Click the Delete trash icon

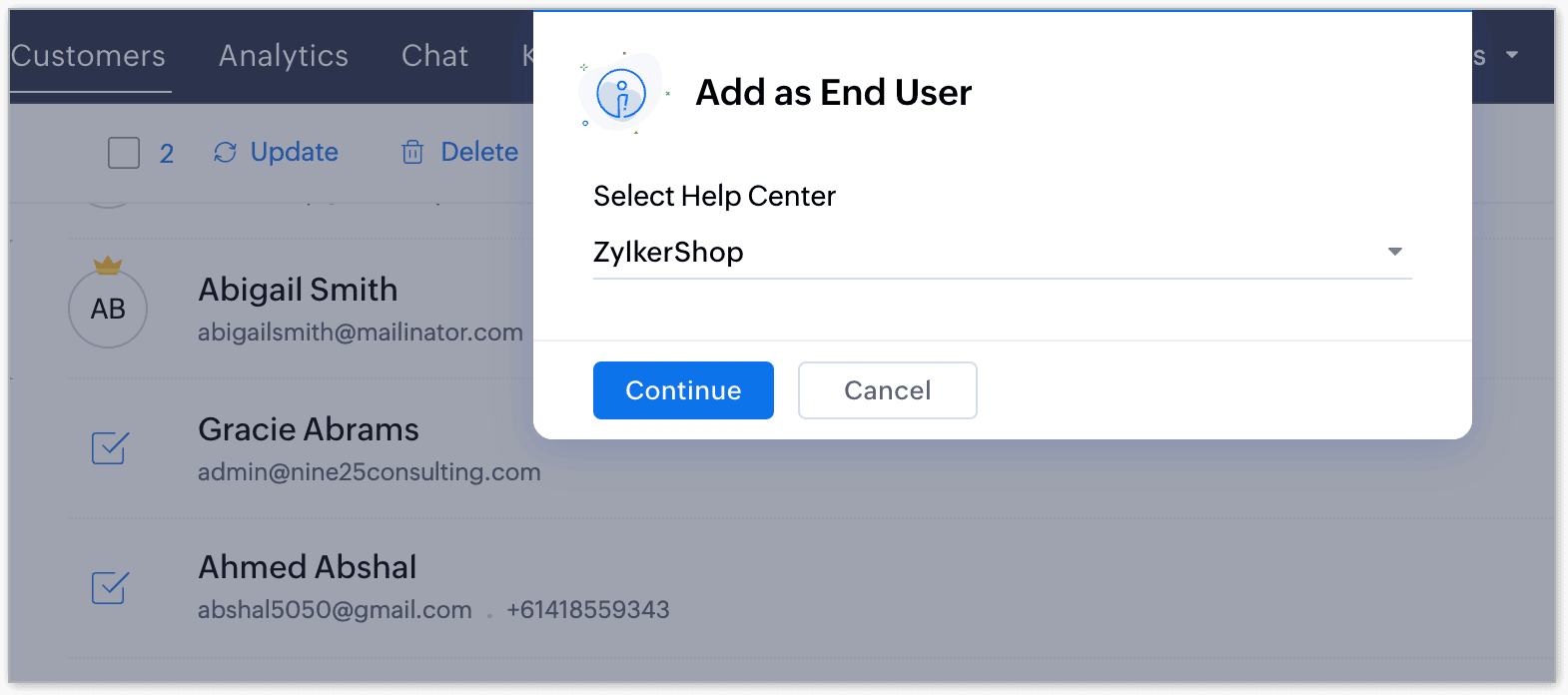click(x=412, y=152)
